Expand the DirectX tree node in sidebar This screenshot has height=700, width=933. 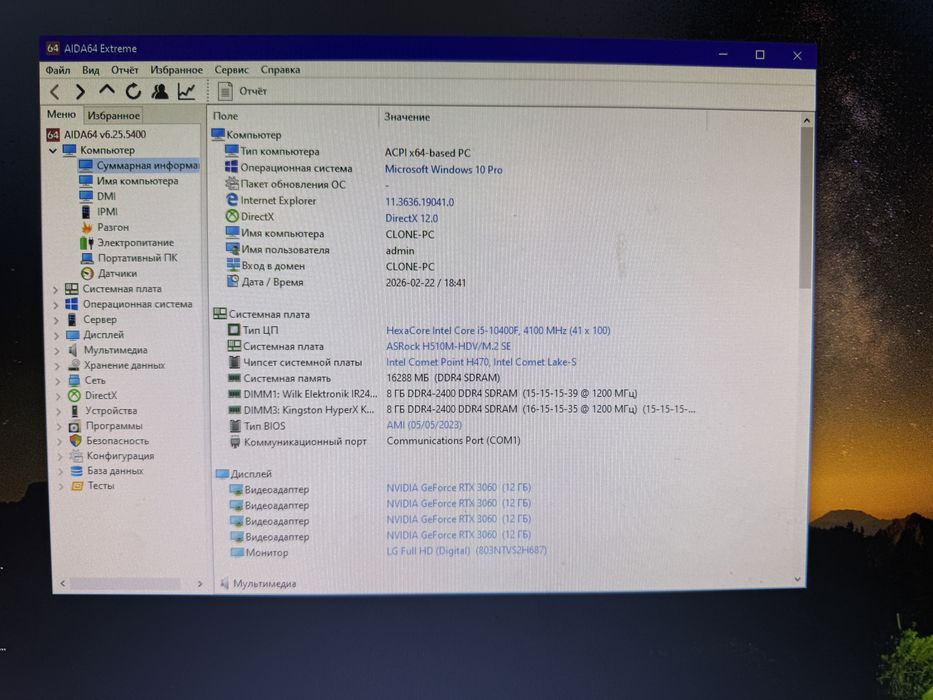[59, 396]
